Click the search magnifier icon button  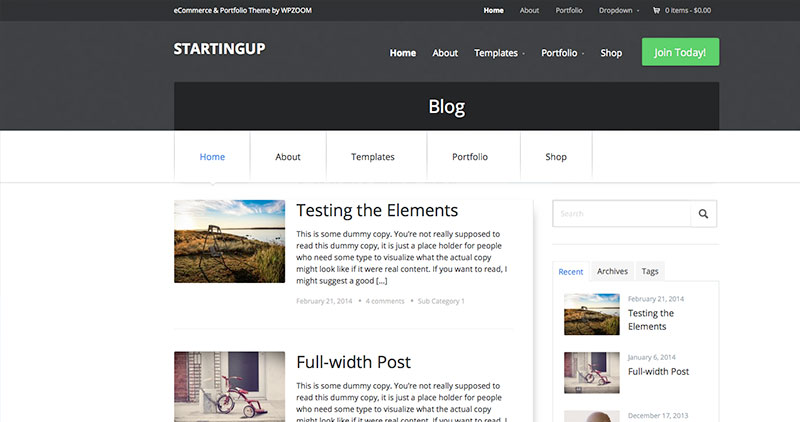[x=703, y=214]
